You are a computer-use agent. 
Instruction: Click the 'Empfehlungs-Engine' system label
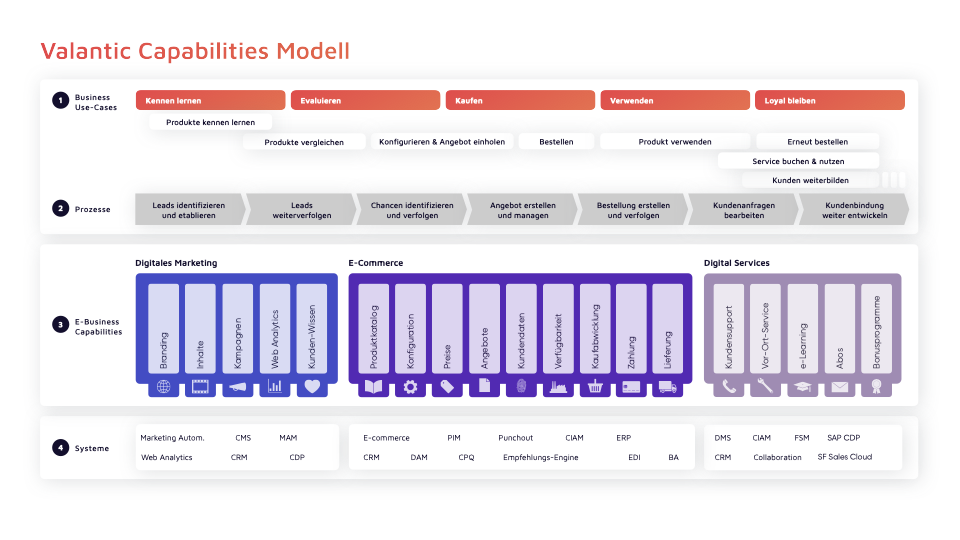541,457
